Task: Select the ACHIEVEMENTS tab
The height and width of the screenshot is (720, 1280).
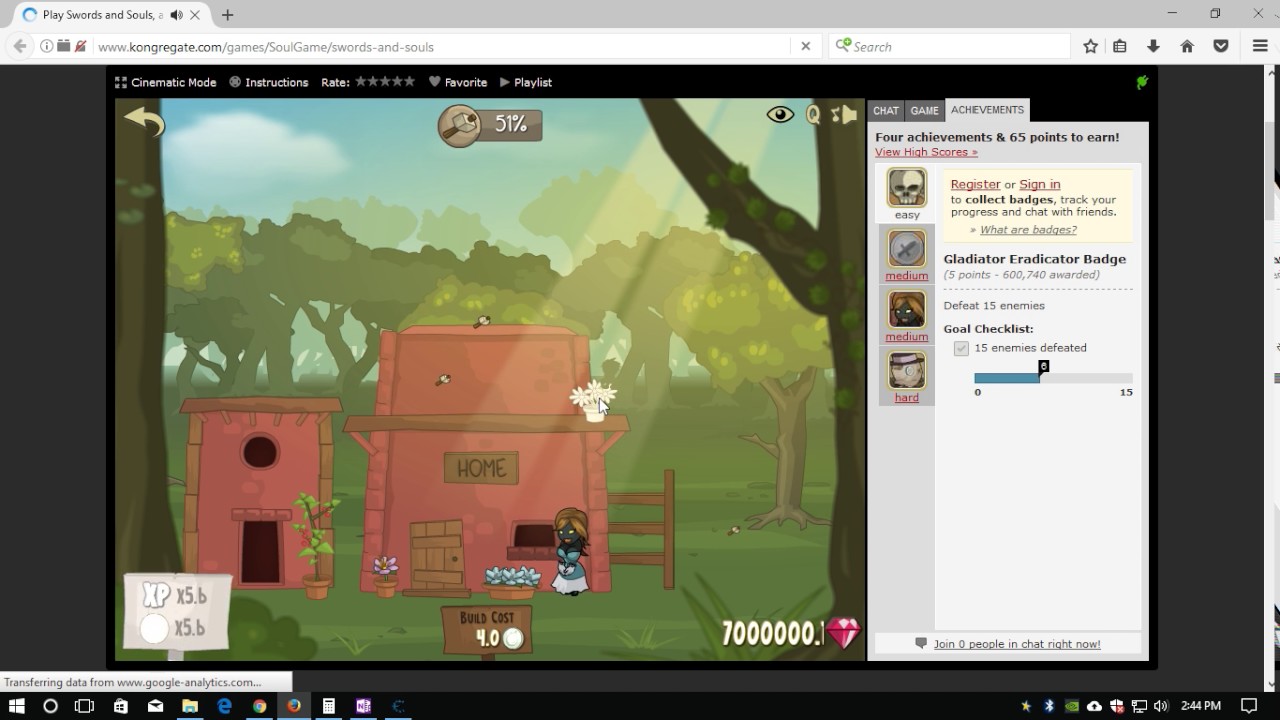Action: tap(987, 110)
